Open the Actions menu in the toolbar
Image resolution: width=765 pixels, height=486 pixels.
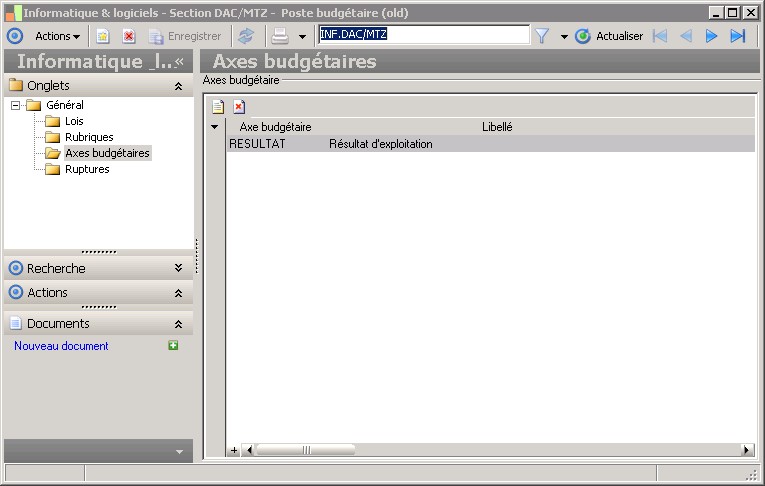click(57, 36)
